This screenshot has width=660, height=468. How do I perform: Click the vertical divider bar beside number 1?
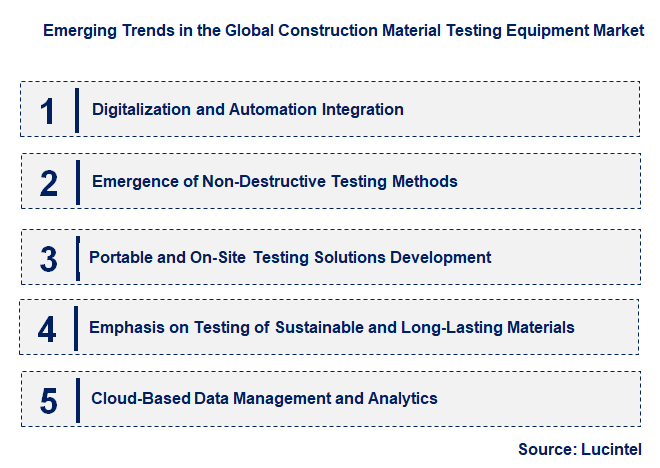pyautogui.click(x=77, y=110)
